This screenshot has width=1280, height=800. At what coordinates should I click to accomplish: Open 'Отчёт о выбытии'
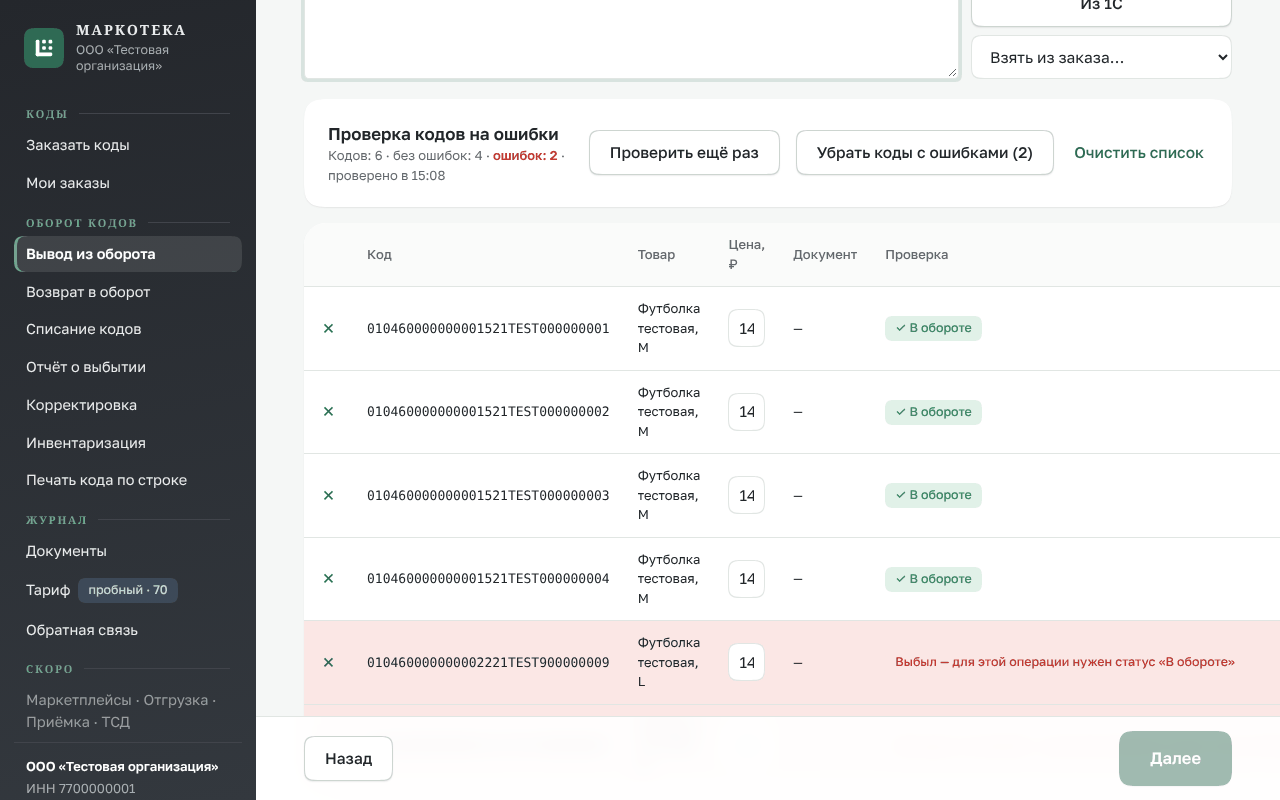[128, 367]
